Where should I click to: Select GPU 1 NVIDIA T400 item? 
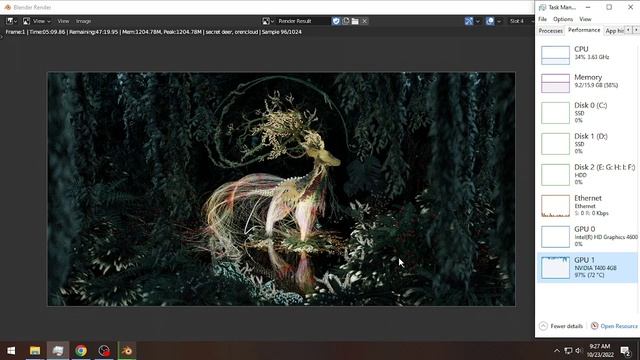587,268
